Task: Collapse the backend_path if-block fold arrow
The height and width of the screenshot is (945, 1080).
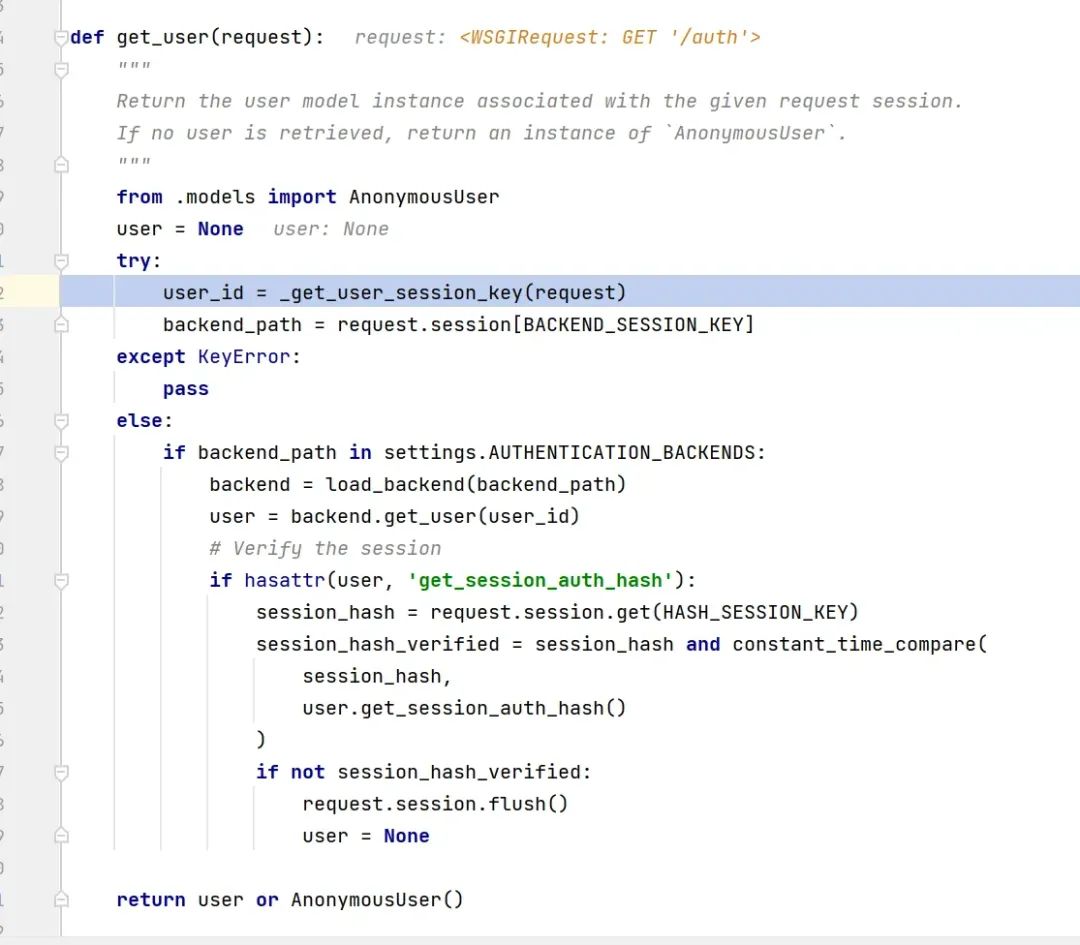Action: click(x=60, y=452)
